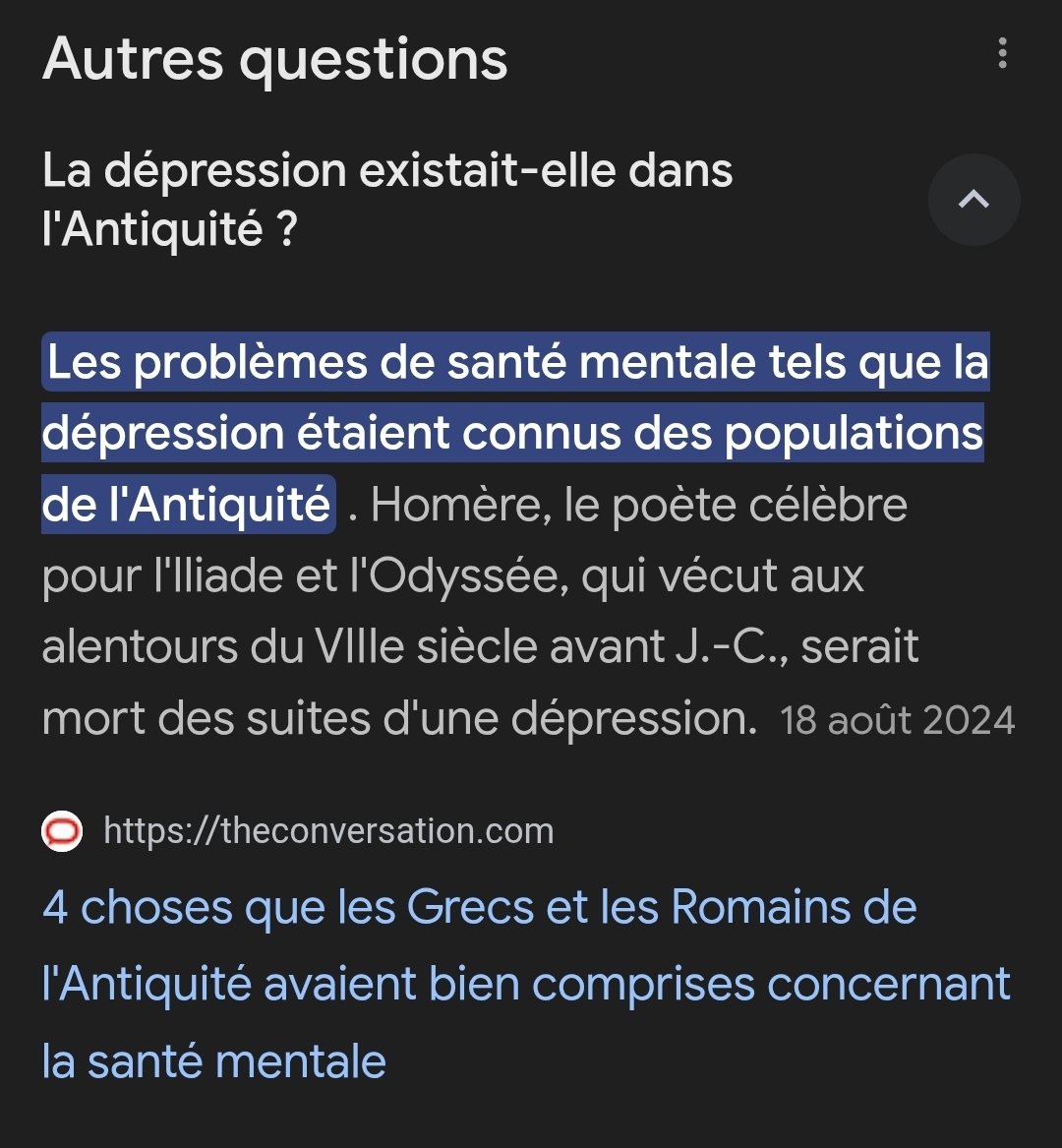Open the theconversation.com URL
Screen dimensions: 1062x1148
coord(328,832)
